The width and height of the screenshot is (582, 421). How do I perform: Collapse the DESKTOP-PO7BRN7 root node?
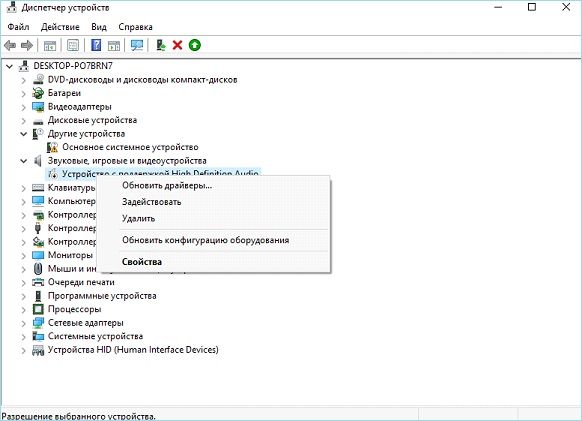[9, 66]
